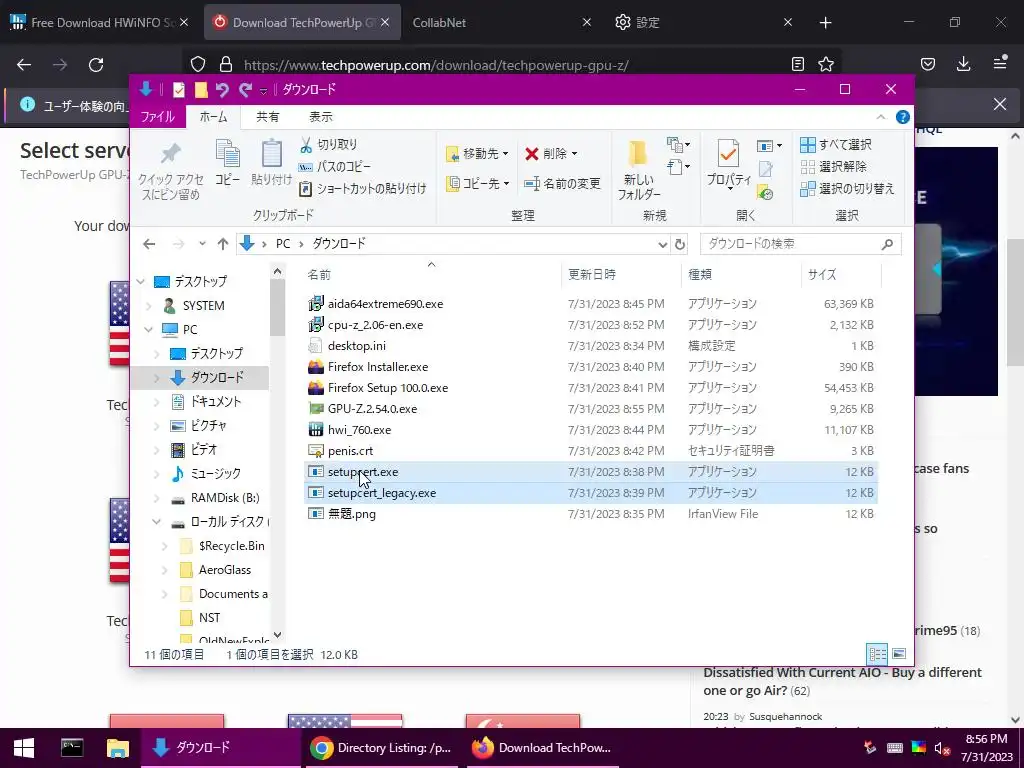Click the Downloads search field

coord(801,244)
